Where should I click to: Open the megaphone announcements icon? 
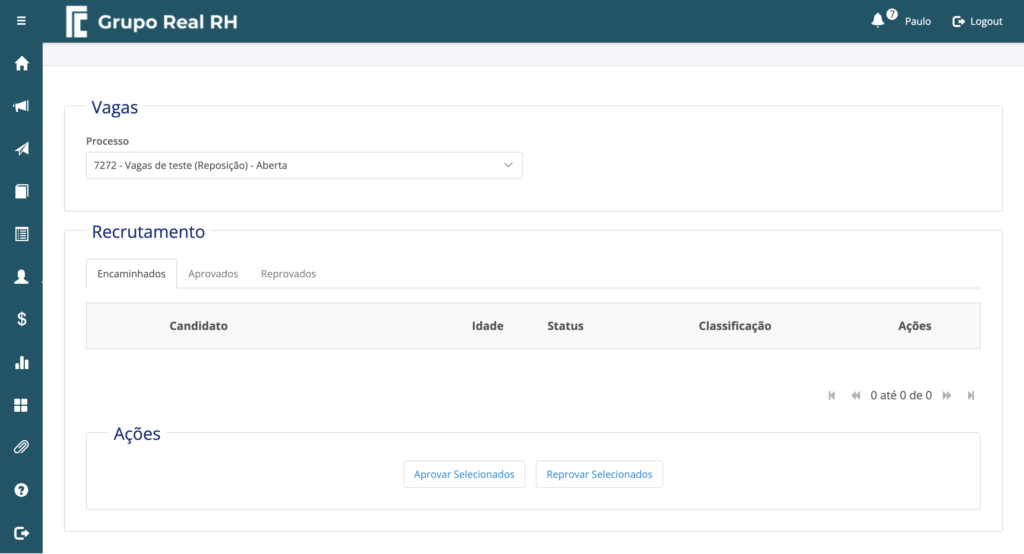pyautogui.click(x=22, y=106)
